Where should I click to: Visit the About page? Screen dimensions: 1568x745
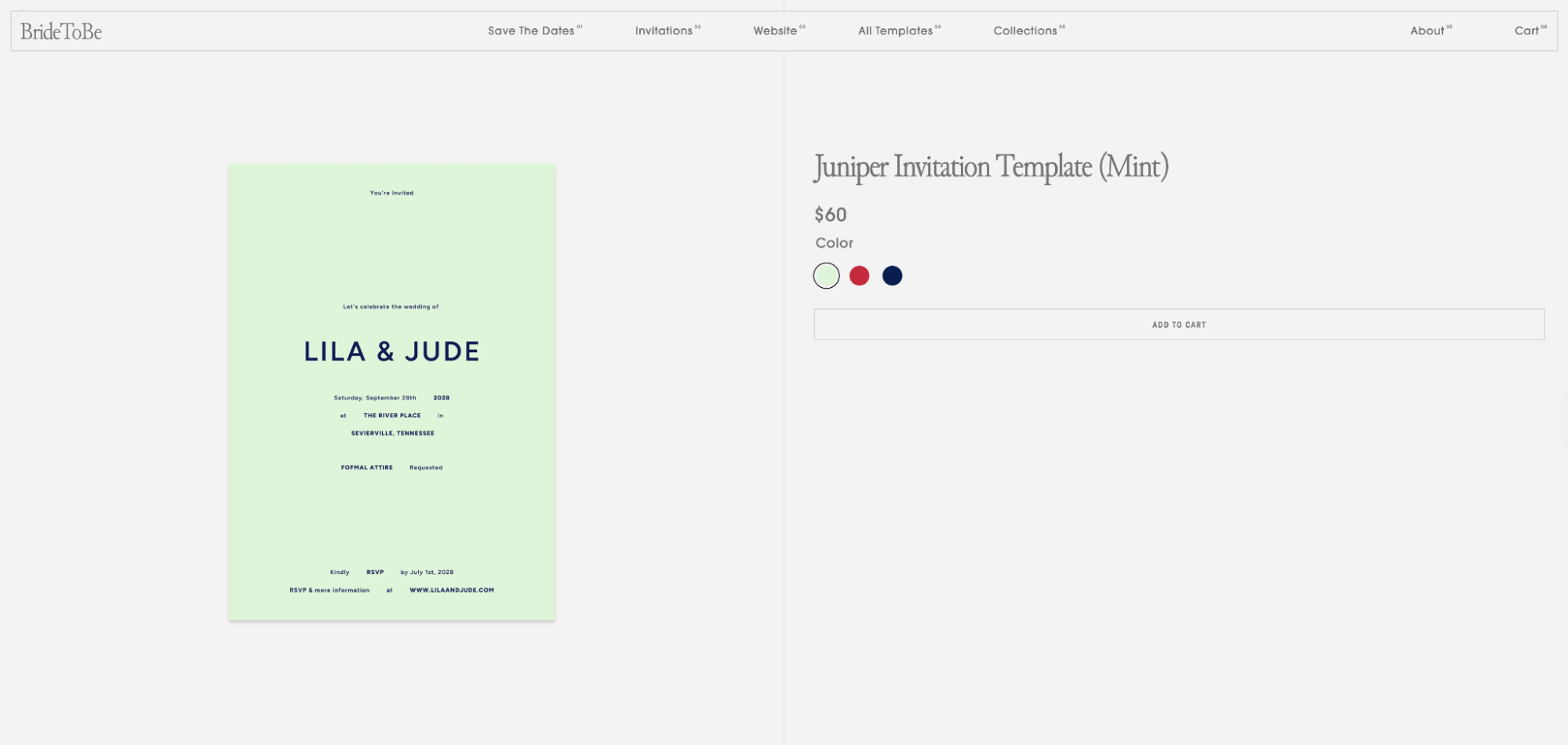(x=1427, y=31)
